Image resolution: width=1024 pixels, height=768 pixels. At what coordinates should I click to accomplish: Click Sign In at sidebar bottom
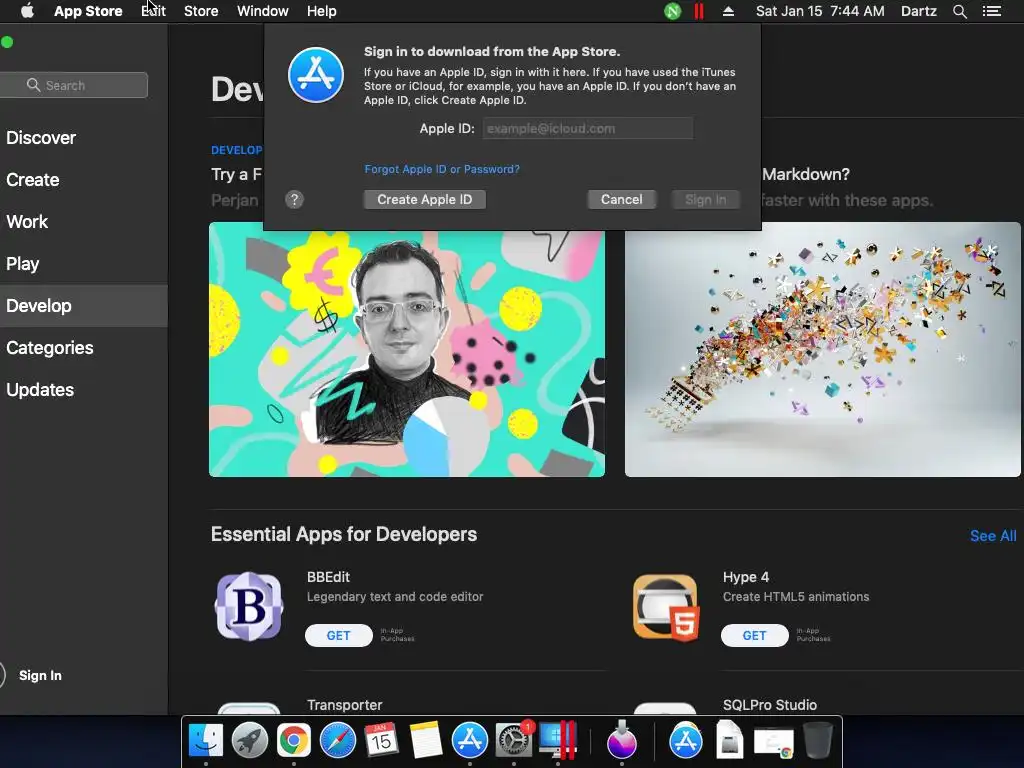[x=40, y=675]
